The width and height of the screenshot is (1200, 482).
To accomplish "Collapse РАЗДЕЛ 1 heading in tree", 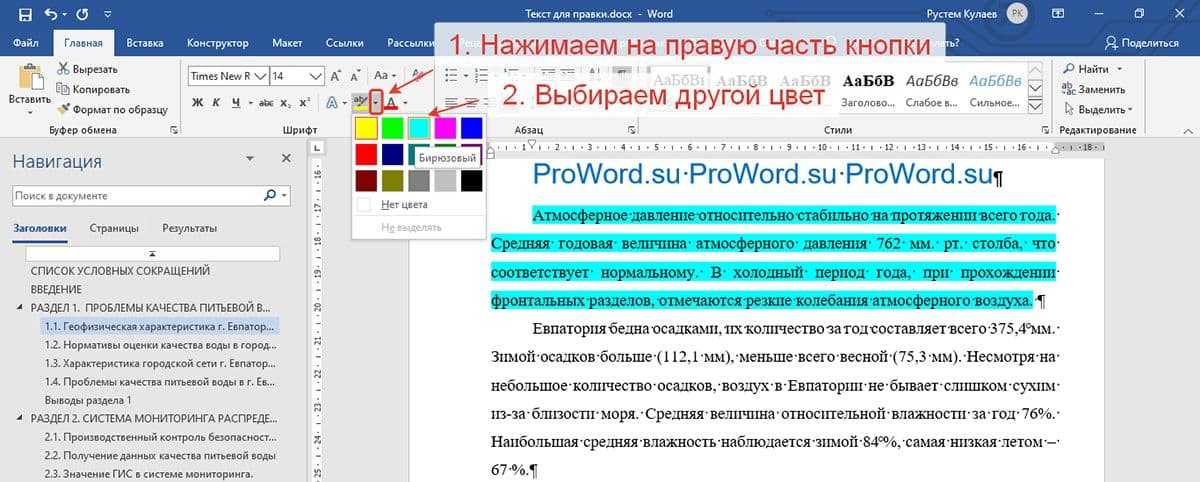I will point(22,308).
